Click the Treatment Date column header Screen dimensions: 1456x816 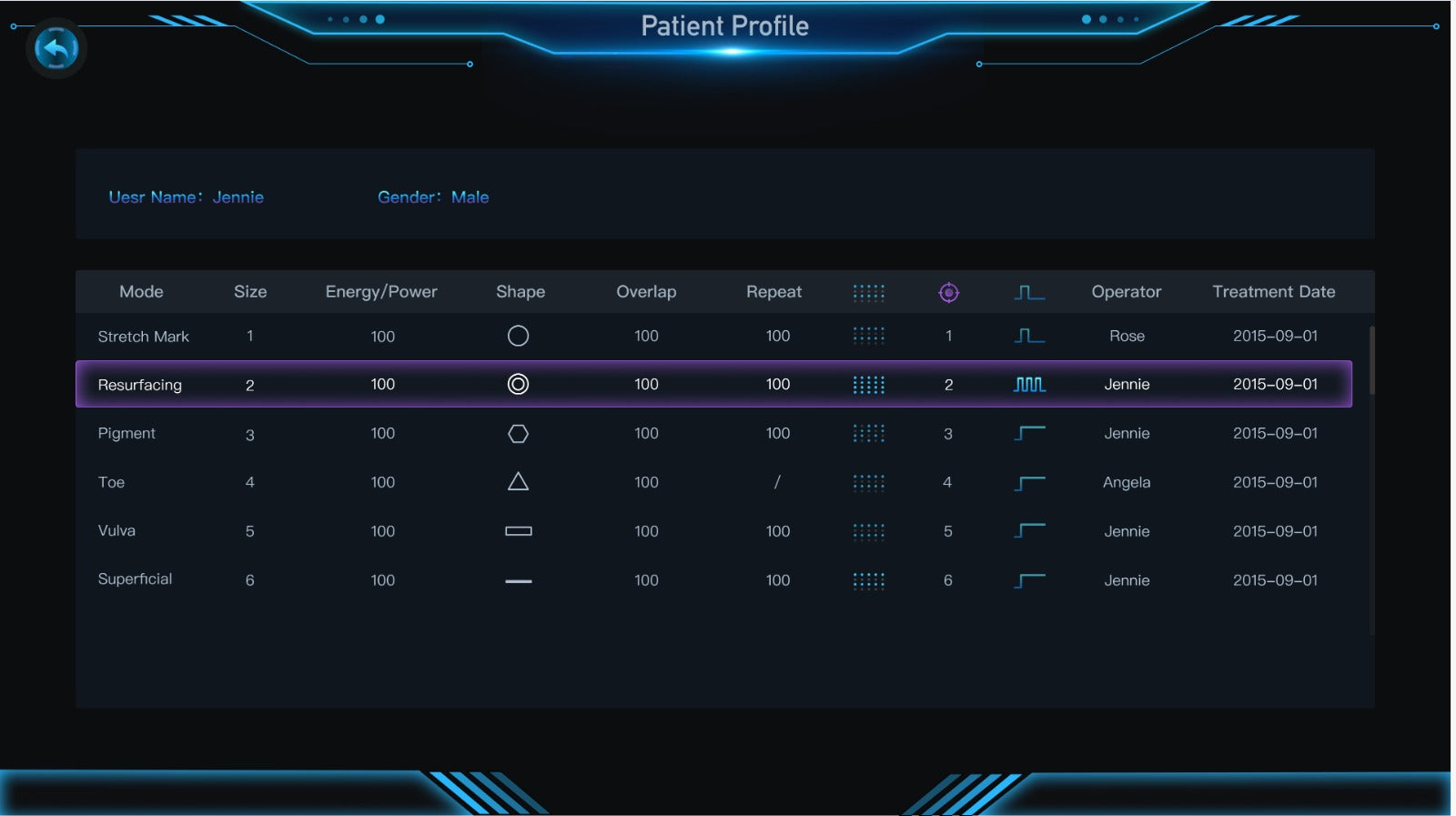point(1273,292)
